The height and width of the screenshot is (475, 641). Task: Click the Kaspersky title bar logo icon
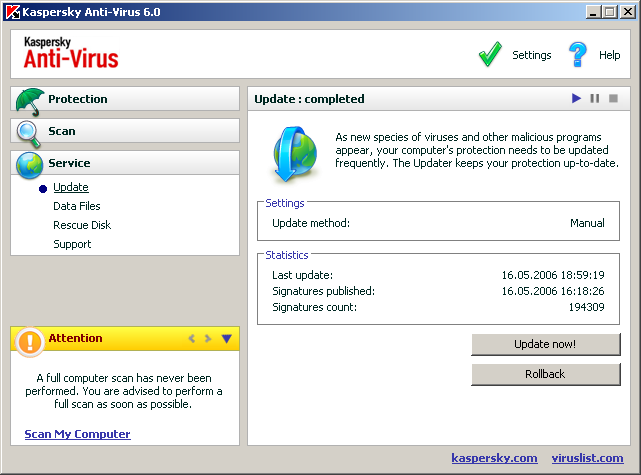point(13,12)
